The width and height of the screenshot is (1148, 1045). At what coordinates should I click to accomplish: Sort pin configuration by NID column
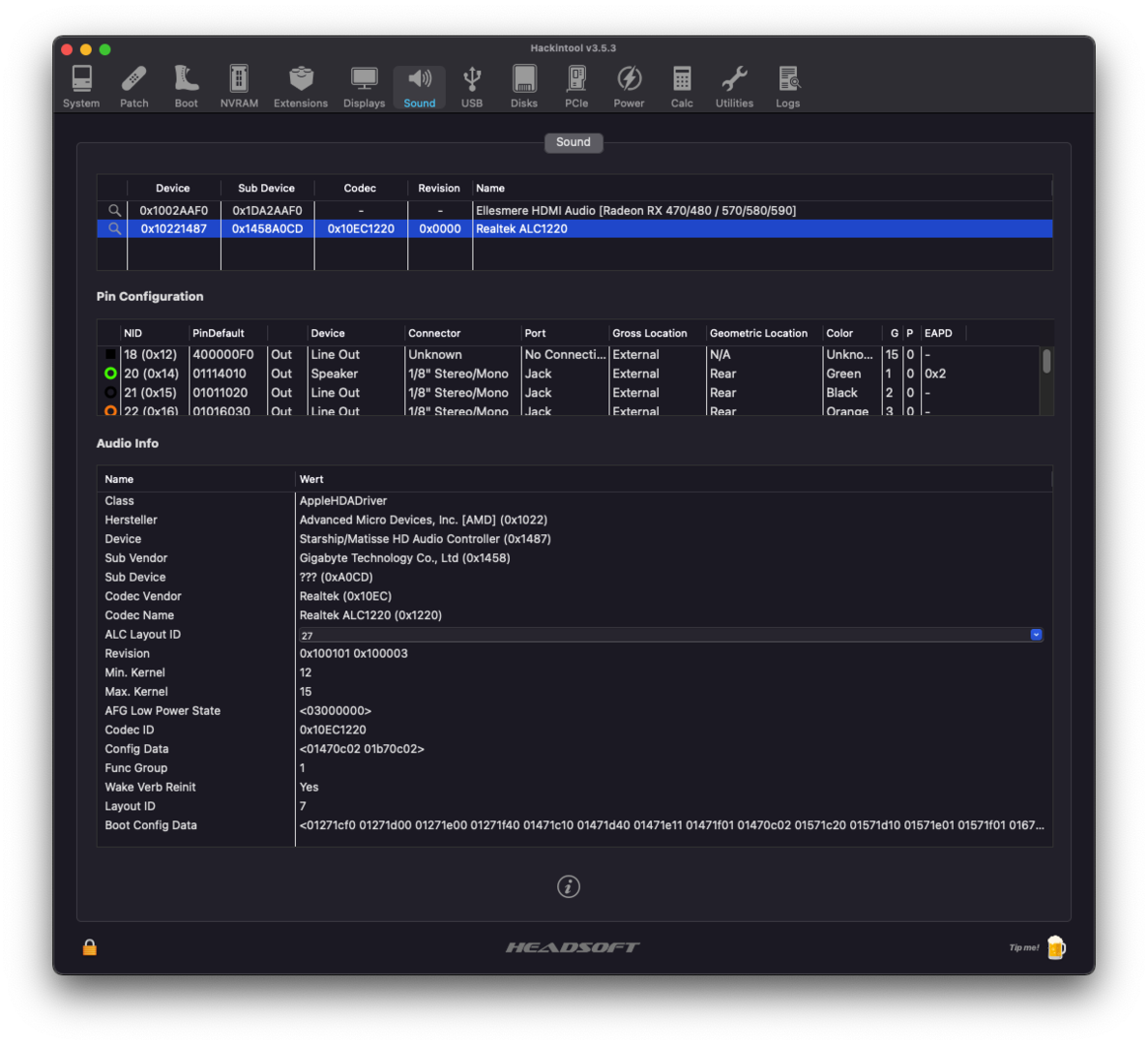coord(133,333)
